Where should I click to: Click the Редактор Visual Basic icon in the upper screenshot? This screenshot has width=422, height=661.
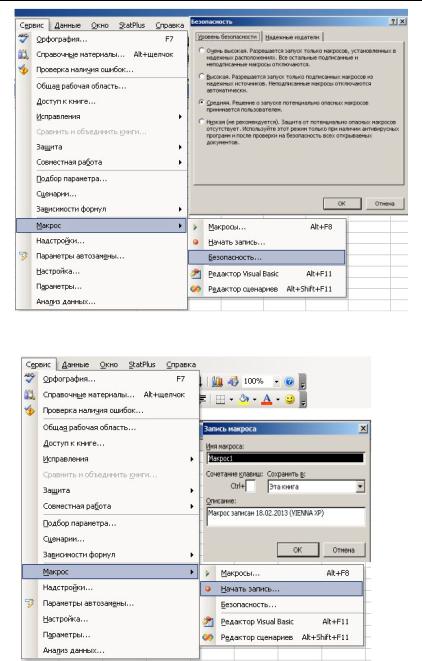[196, 274]
